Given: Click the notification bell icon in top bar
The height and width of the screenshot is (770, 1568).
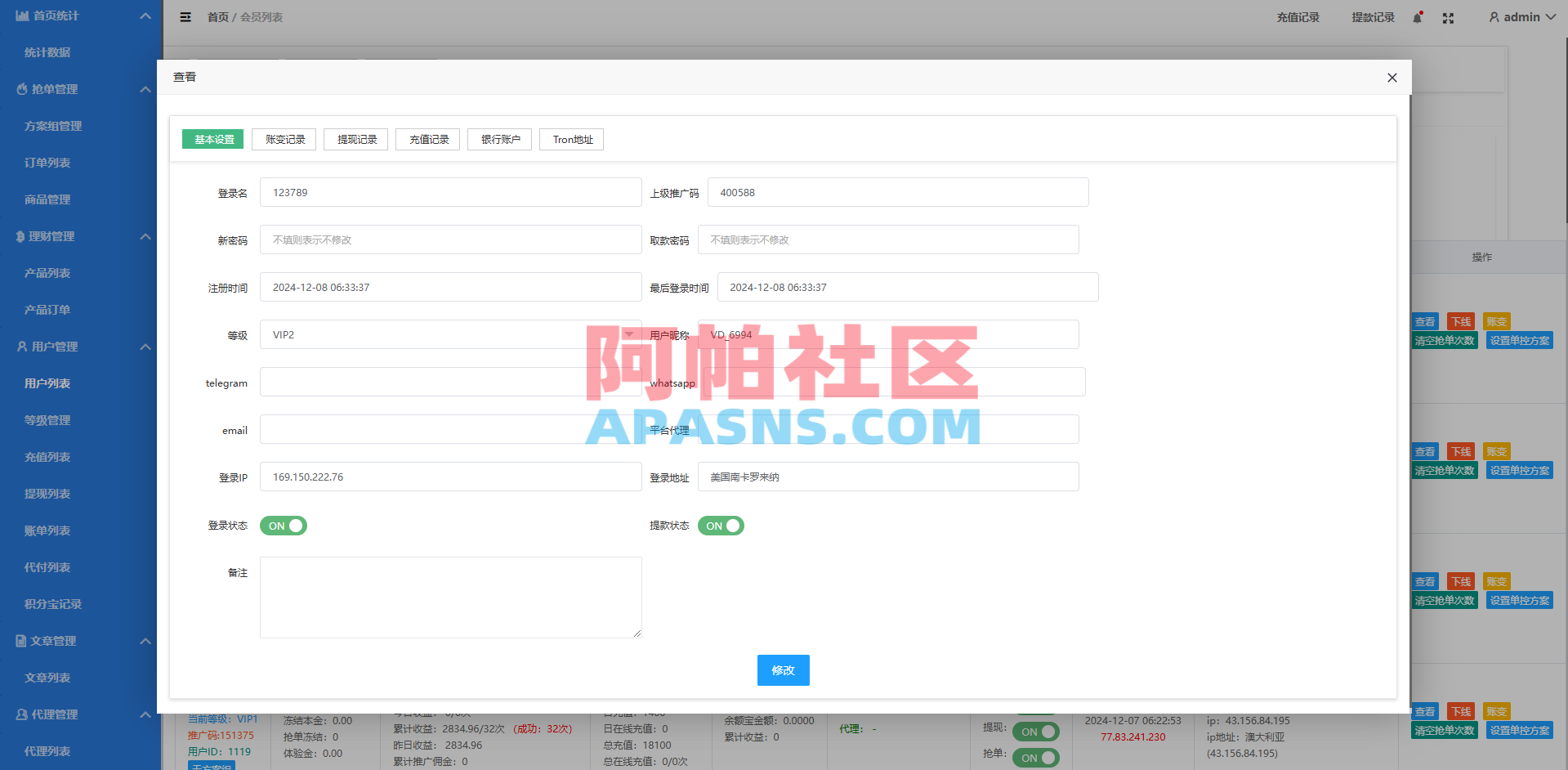Looking at the screenshot, I should [x=1416, y=17].
